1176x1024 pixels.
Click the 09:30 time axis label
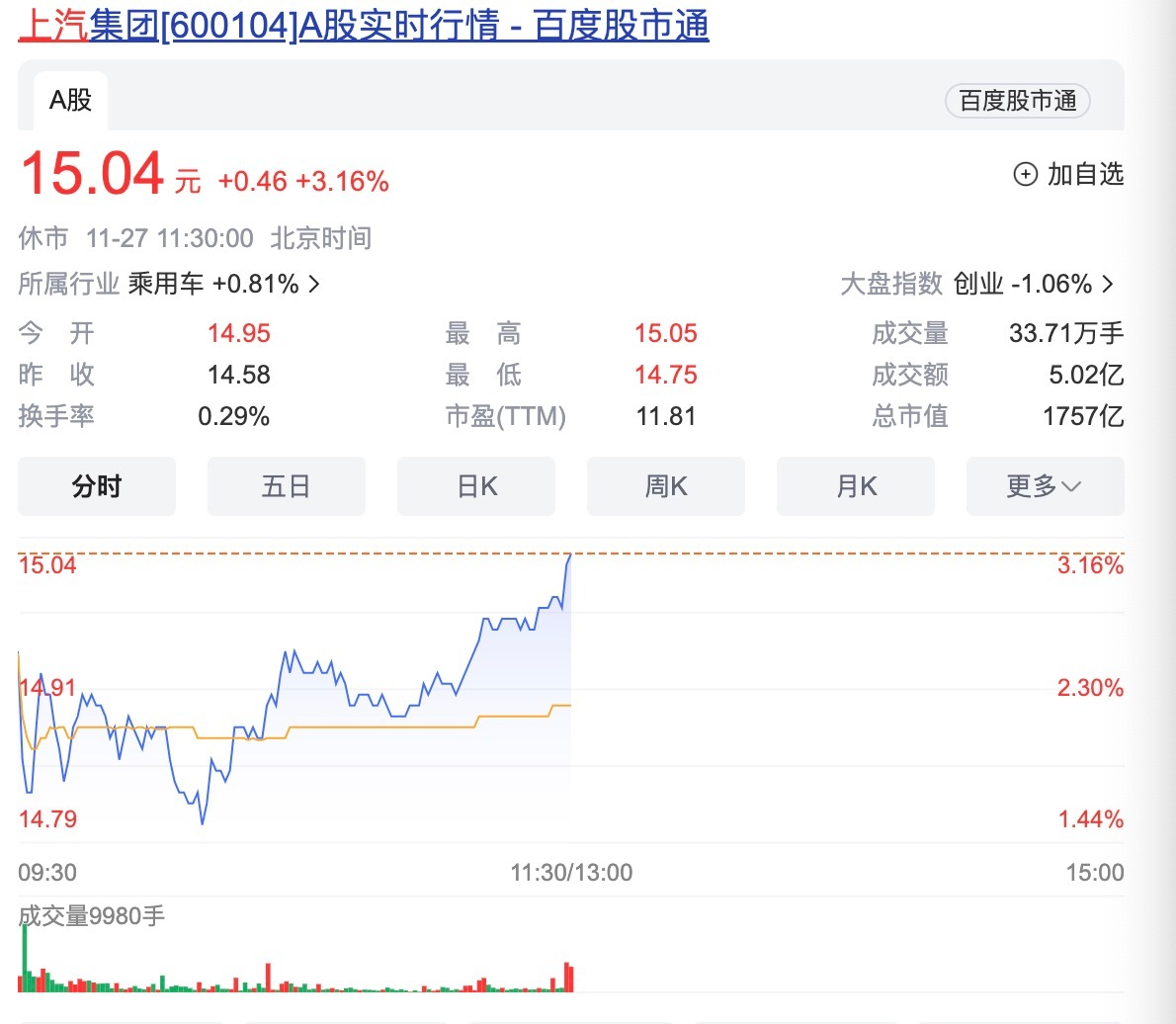pyautogui.click(x=47, y=872)
